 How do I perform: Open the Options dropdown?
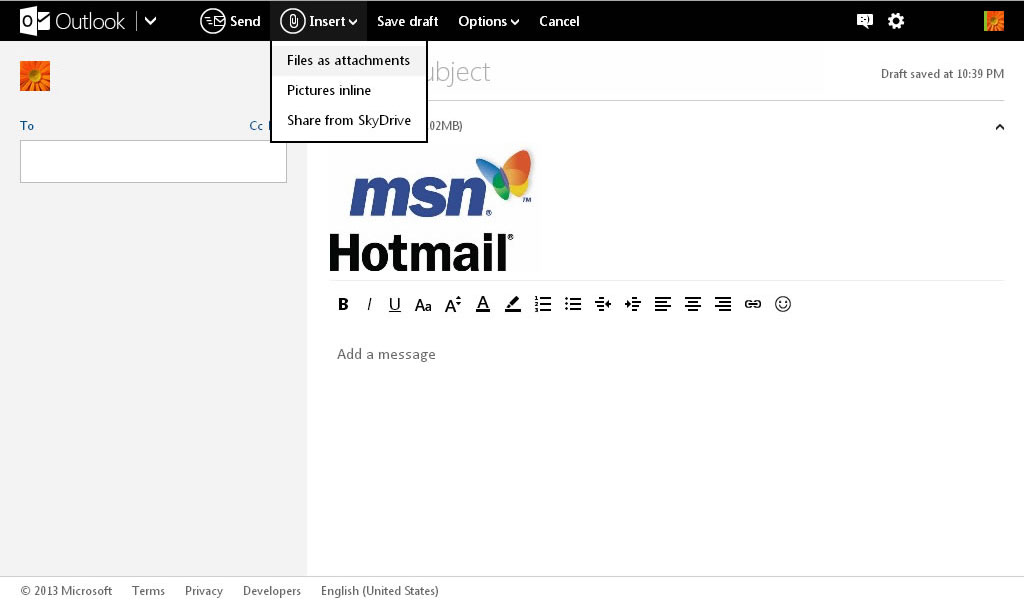click(488, 21)
